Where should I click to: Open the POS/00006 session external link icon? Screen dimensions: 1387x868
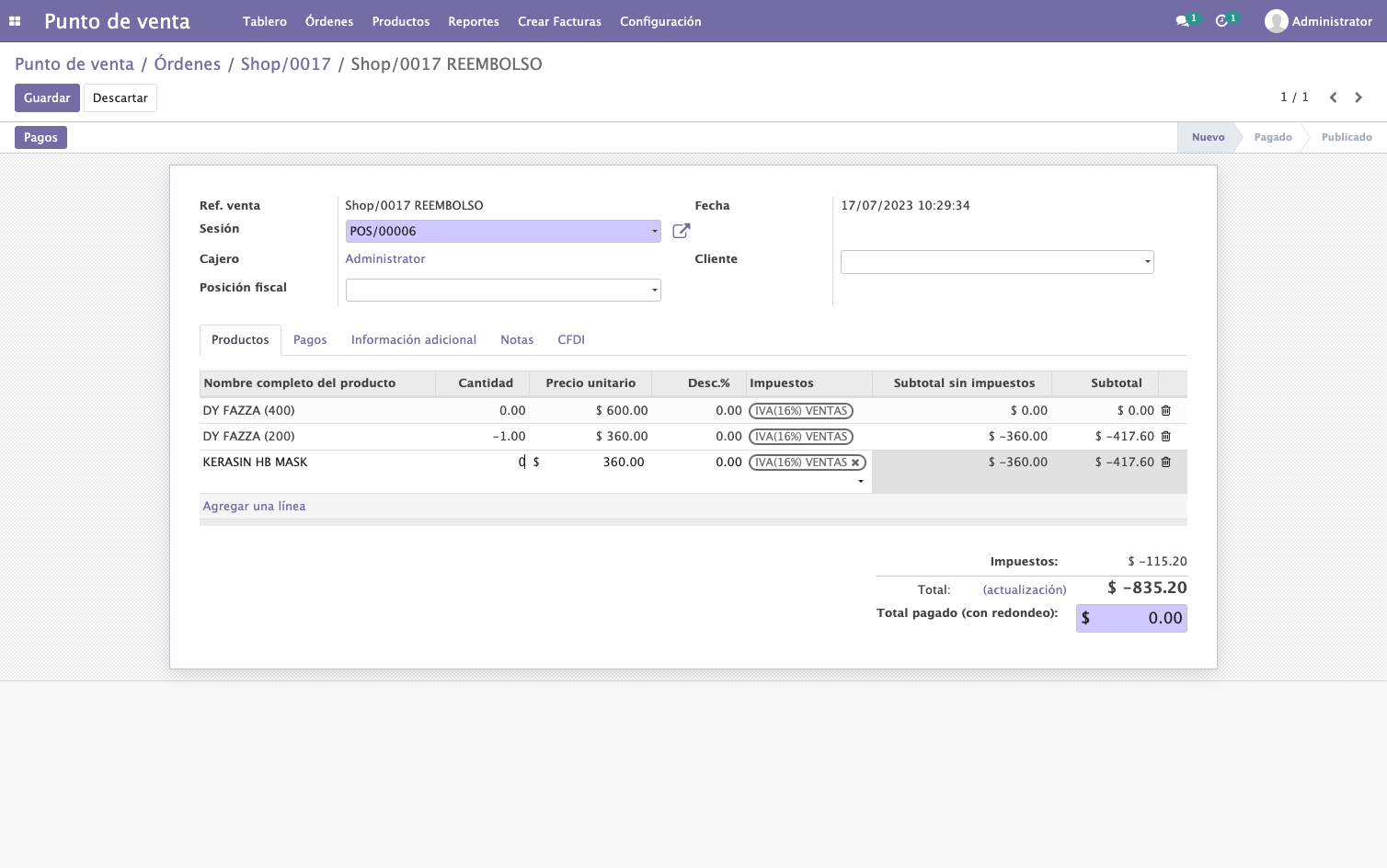tap(681, 231)
